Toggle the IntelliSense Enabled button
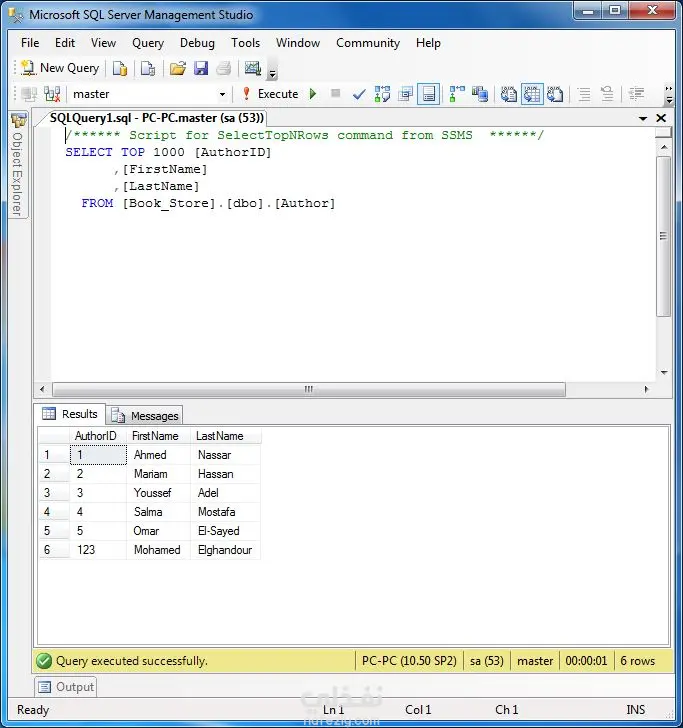This screenshot has height=728, width=683. tap(429, 94)
